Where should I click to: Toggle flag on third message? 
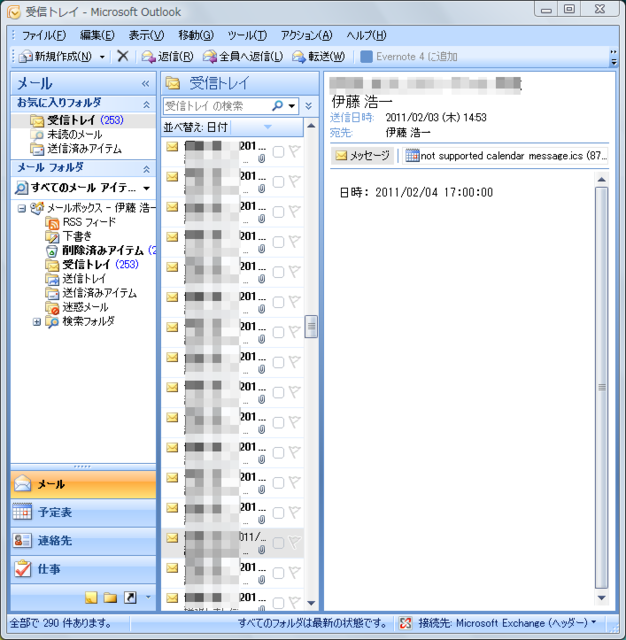pos(295,211)
